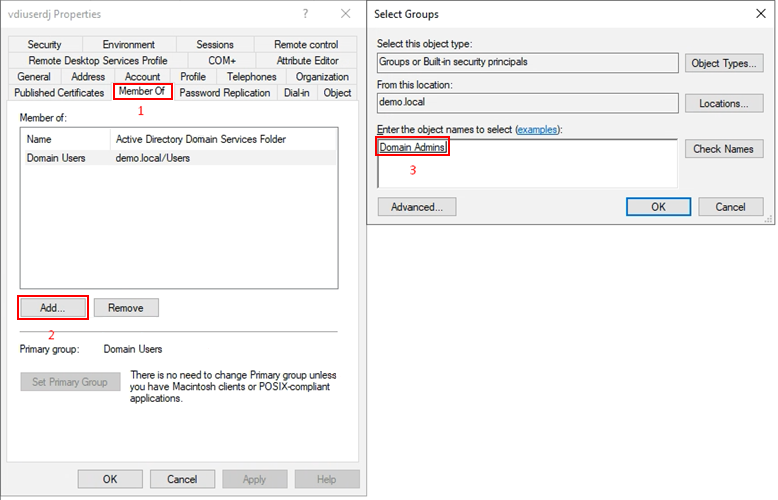Open the Security tab

click(44, 45)
